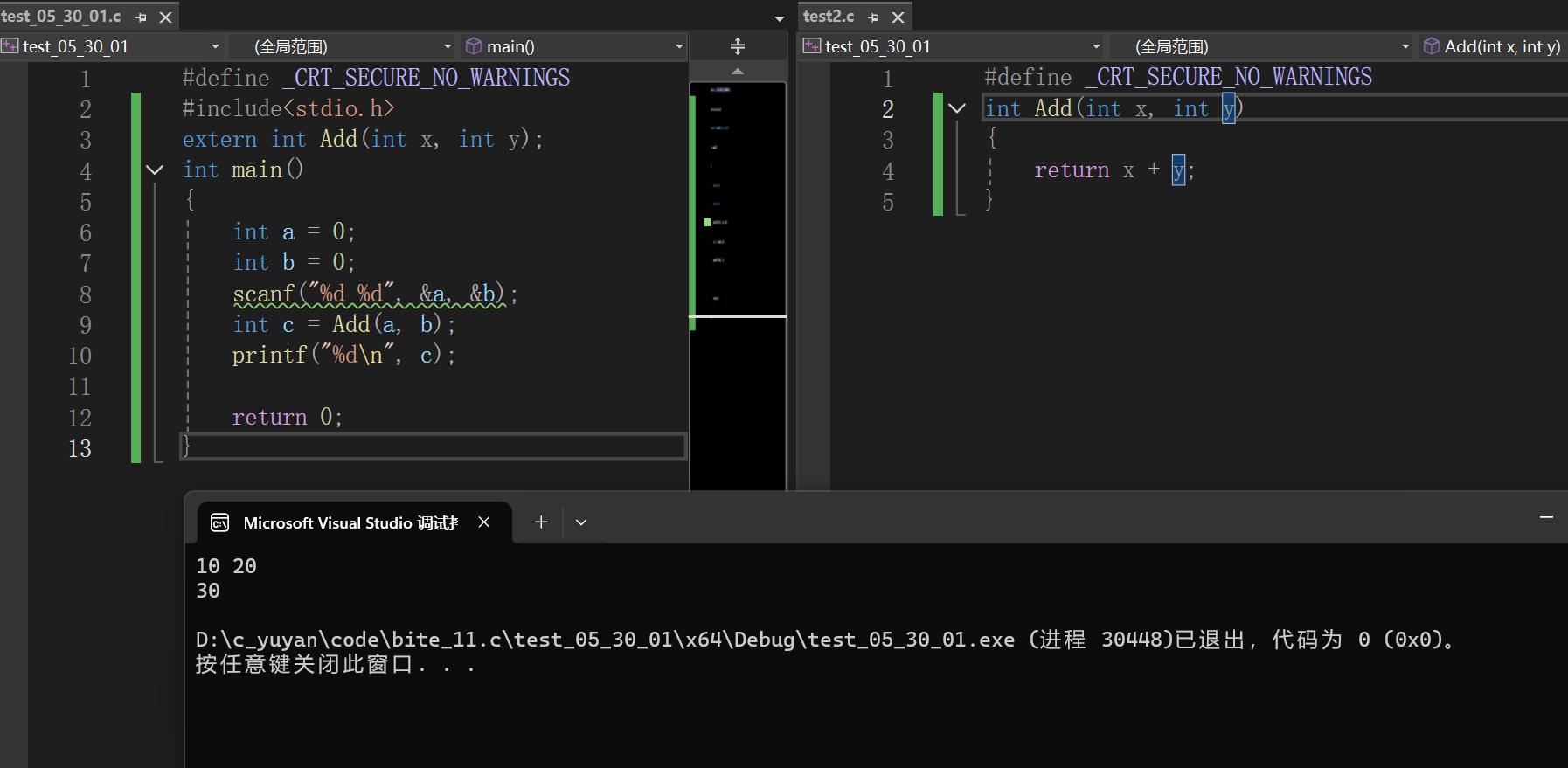
Task: Open project dropdown test_05_30_01 in right editor
Action: click(953, 46)
